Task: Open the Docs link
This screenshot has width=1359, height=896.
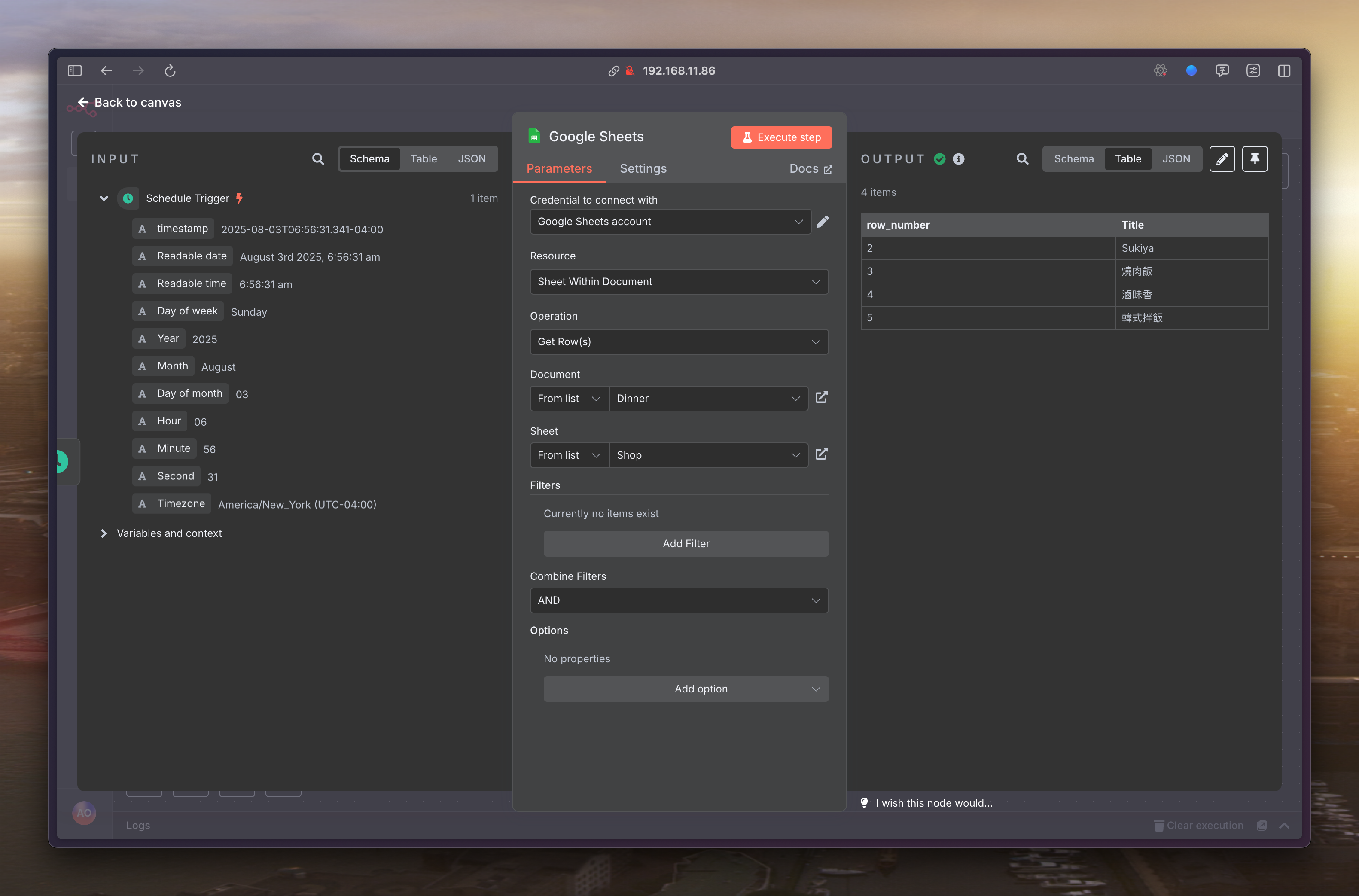Action: pos(810,168)
